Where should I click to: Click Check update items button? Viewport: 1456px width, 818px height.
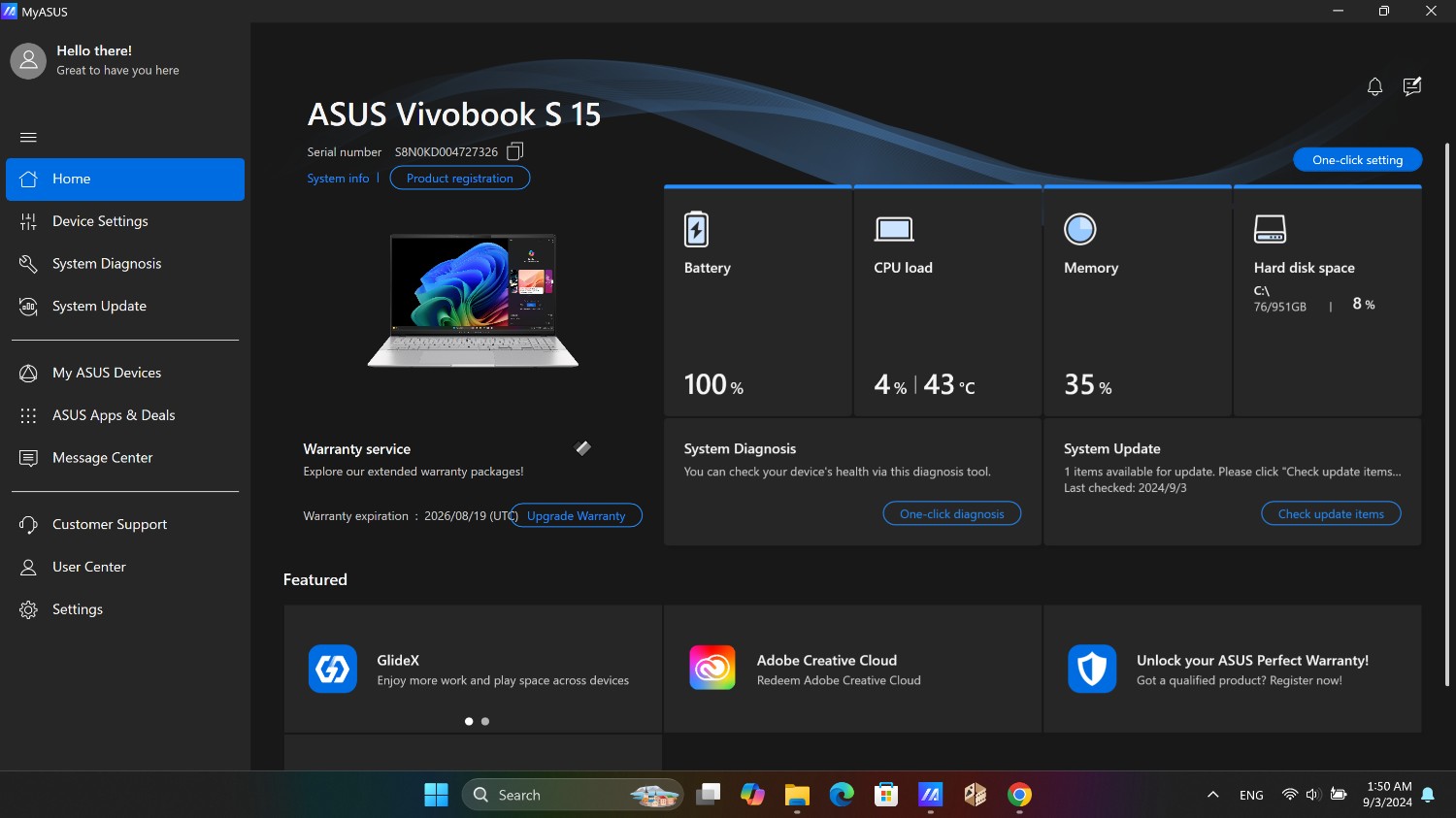click(x=1331, y=514)
